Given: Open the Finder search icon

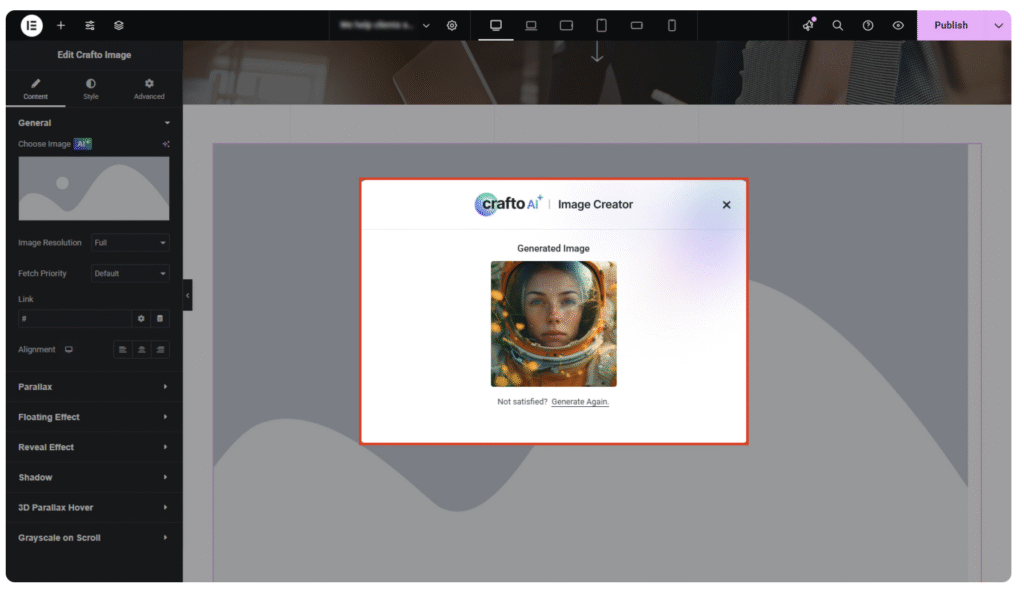Looking at the screenshot, I should 838,25.
